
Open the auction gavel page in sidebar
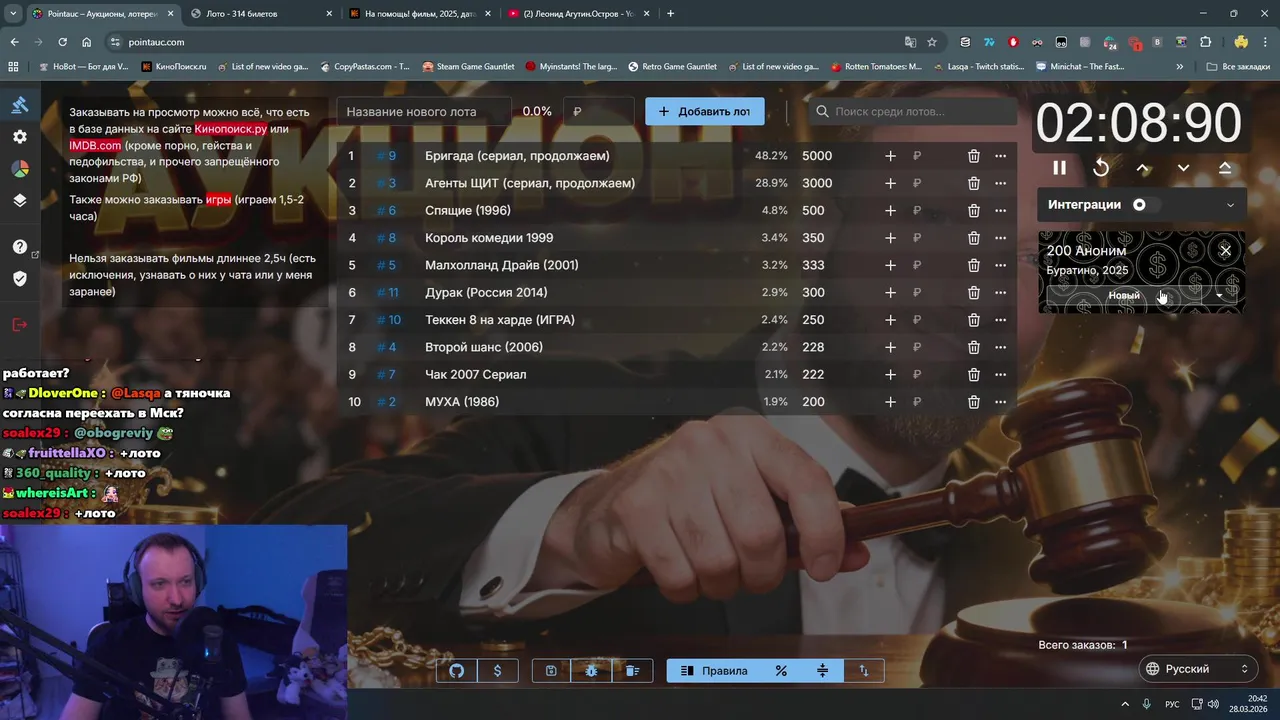(20, 105)
